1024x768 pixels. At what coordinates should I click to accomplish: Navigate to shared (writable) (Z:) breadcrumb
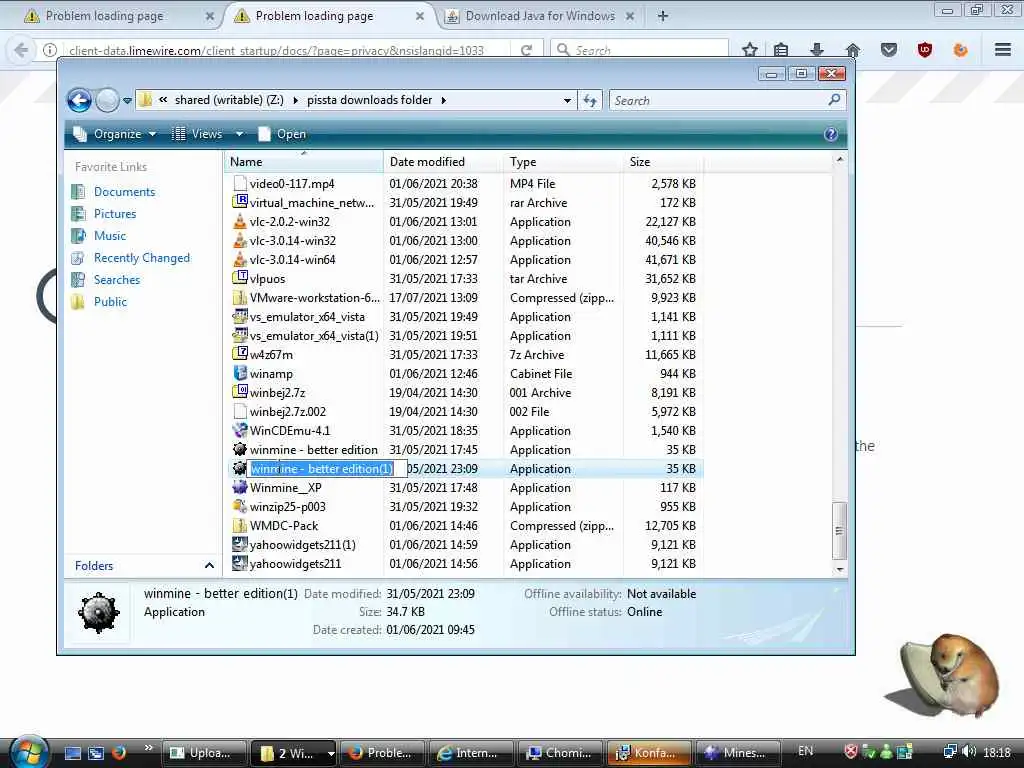229,100
